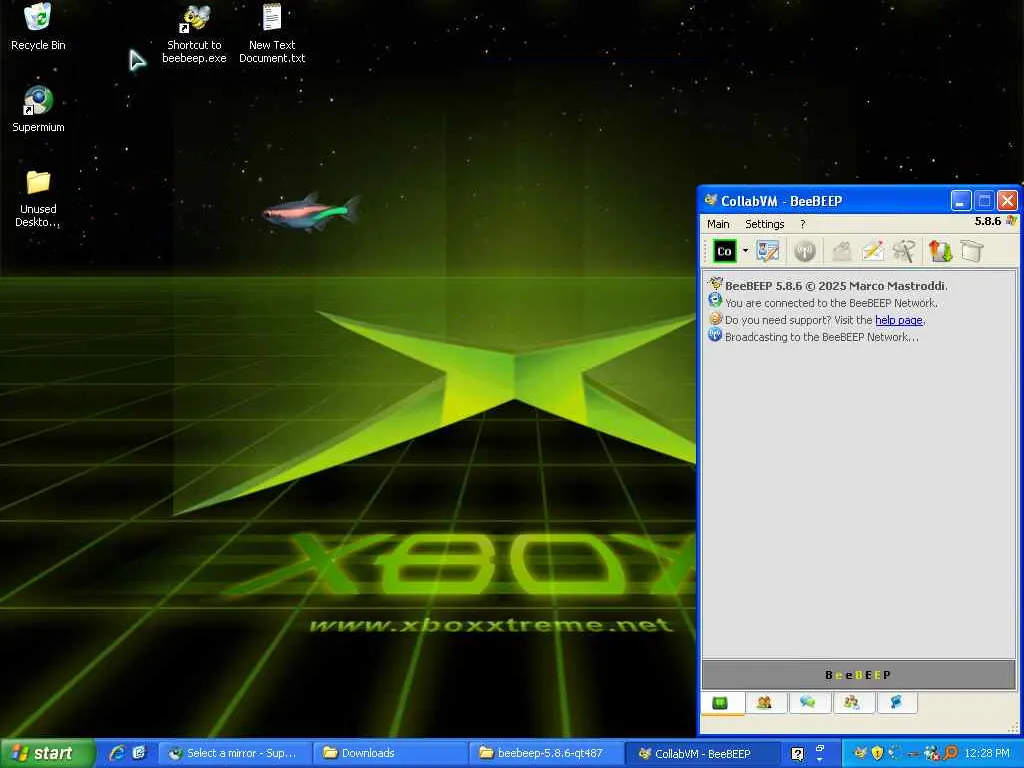
Task: Click the green Co user status avatar
Action: click(x=724, y=251)
